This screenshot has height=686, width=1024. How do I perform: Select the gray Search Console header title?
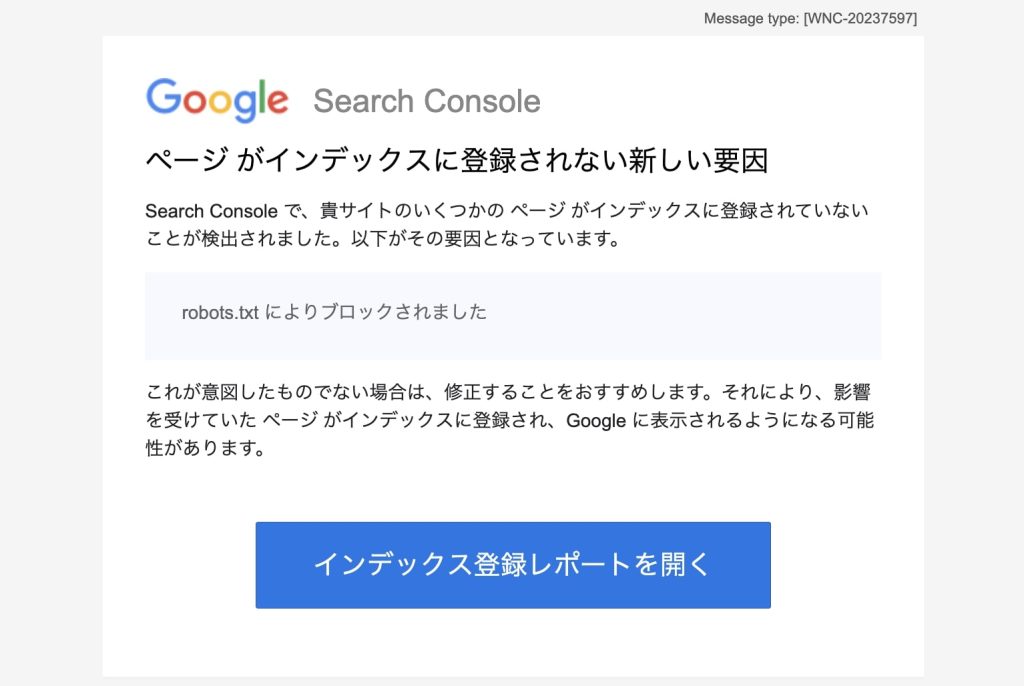point(427,101)
